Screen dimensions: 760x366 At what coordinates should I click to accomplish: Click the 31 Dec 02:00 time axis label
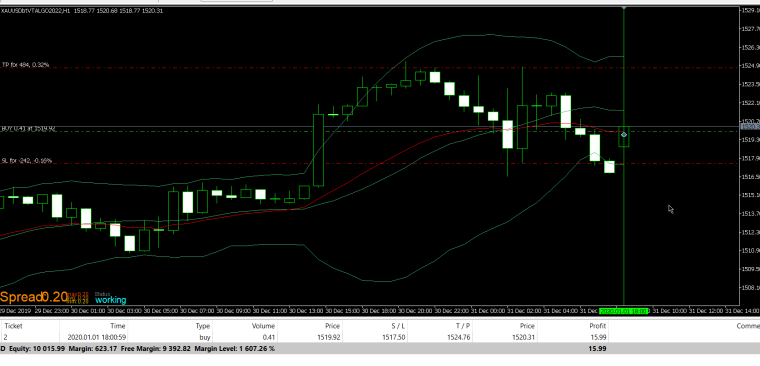point(524,311)
